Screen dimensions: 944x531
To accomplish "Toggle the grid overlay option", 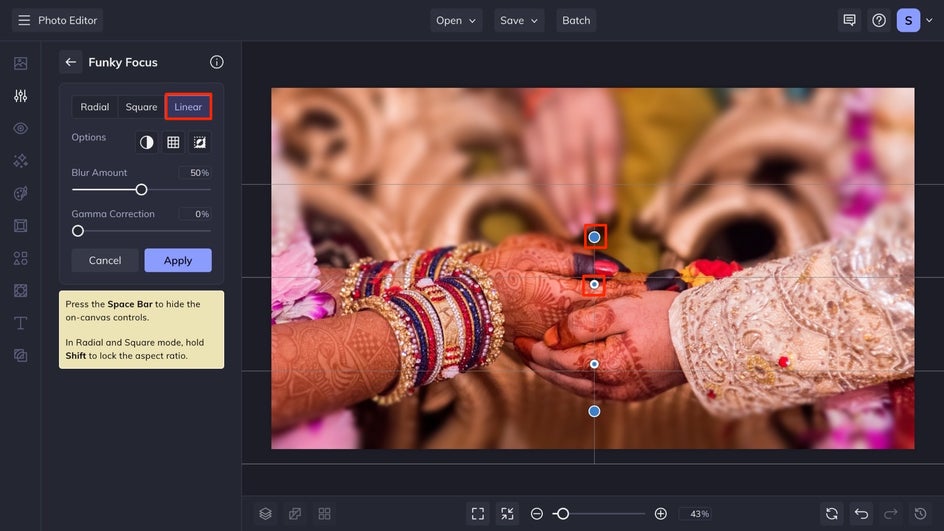I will click(173, 143).
